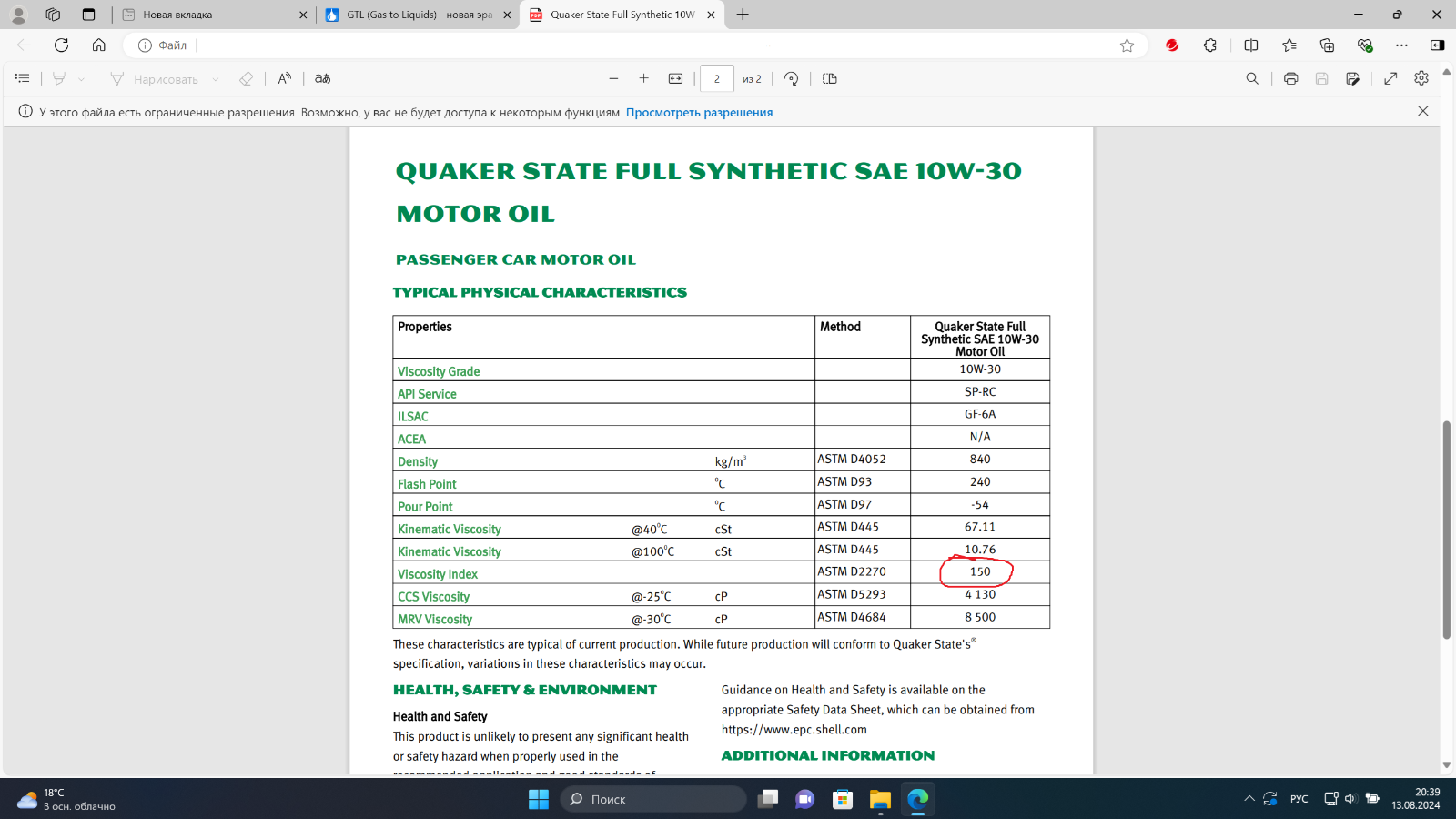Open browser essentials heart icon
The height and width of the screenshot is (819, 1456).
[x=1364, y=45]
